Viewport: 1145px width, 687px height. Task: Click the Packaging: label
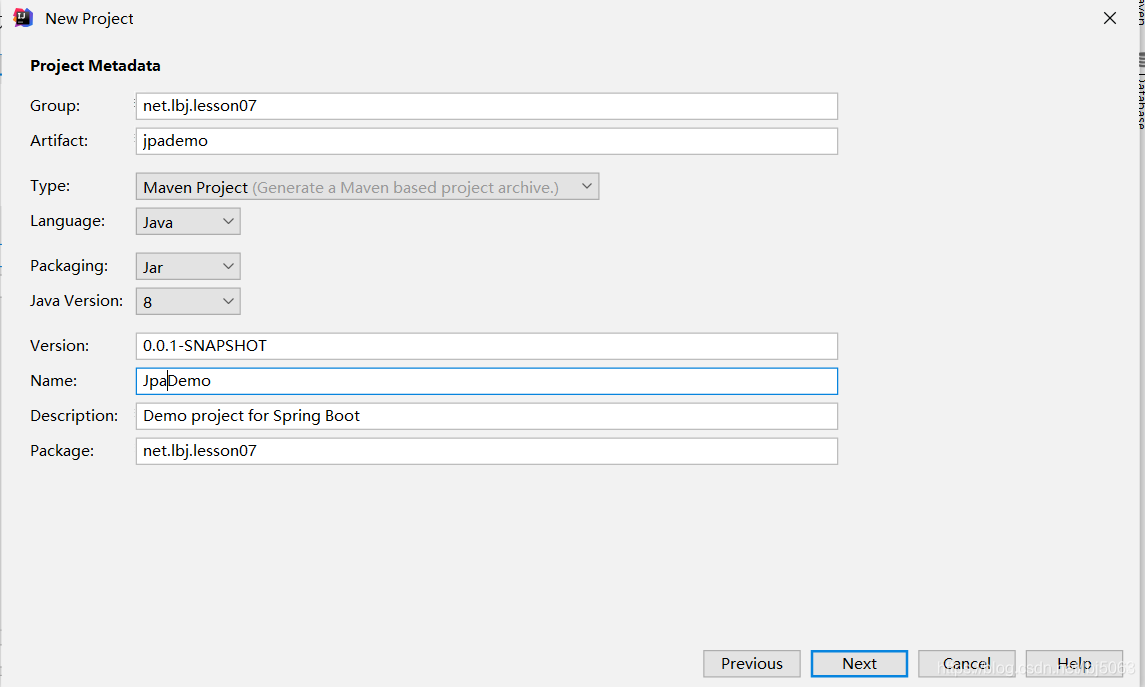[x=69, y=266]
